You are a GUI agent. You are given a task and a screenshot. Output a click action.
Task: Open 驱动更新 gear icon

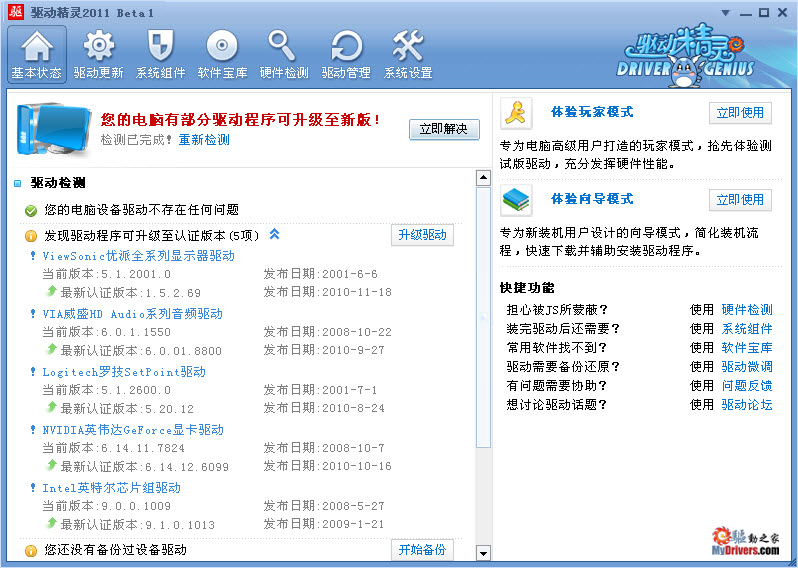[x=98, y=54]
